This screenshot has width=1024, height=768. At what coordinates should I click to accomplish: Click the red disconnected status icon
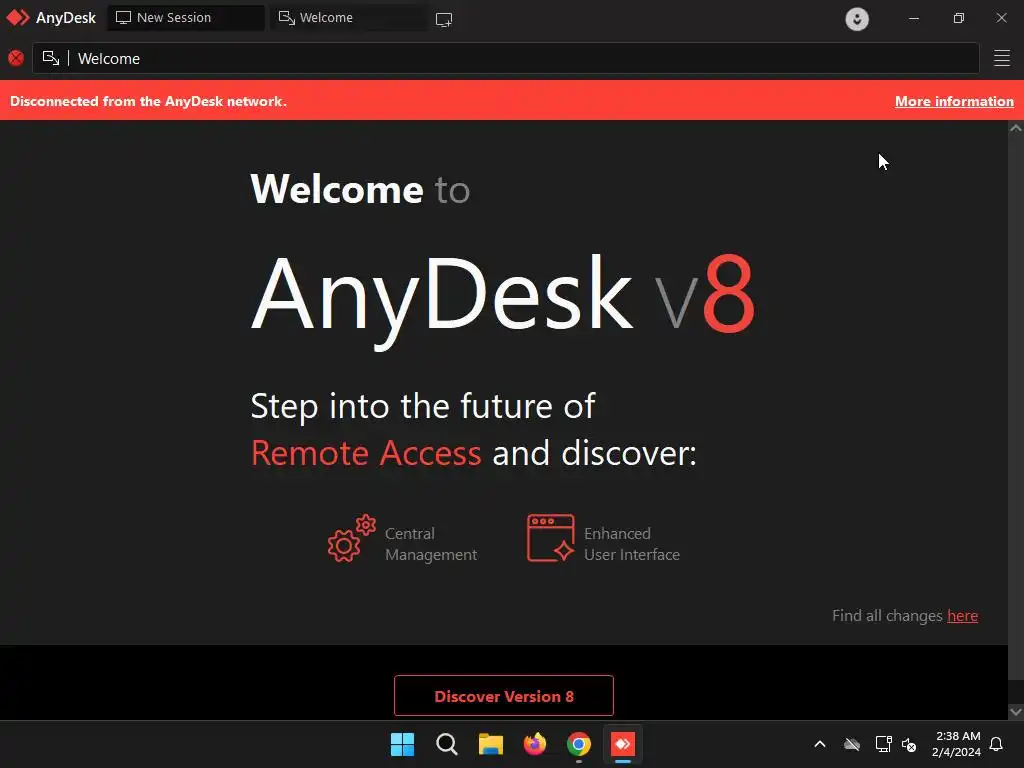pos(16,58)
